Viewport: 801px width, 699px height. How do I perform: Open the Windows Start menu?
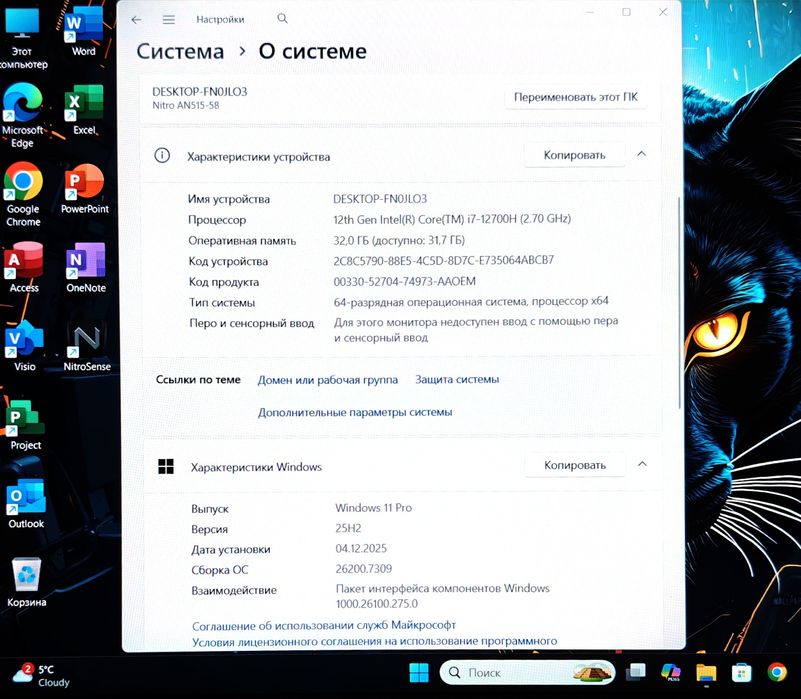click(419, 672)
